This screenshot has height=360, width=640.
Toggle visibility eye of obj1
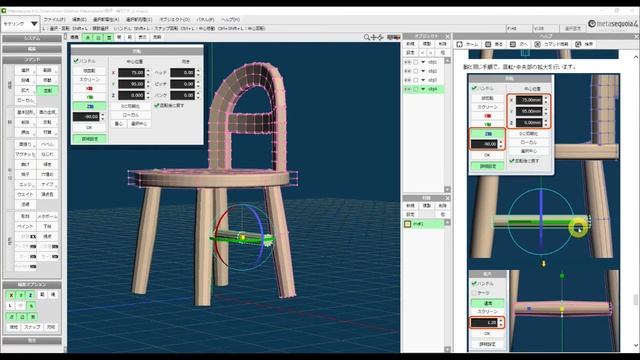click(407, 62)
